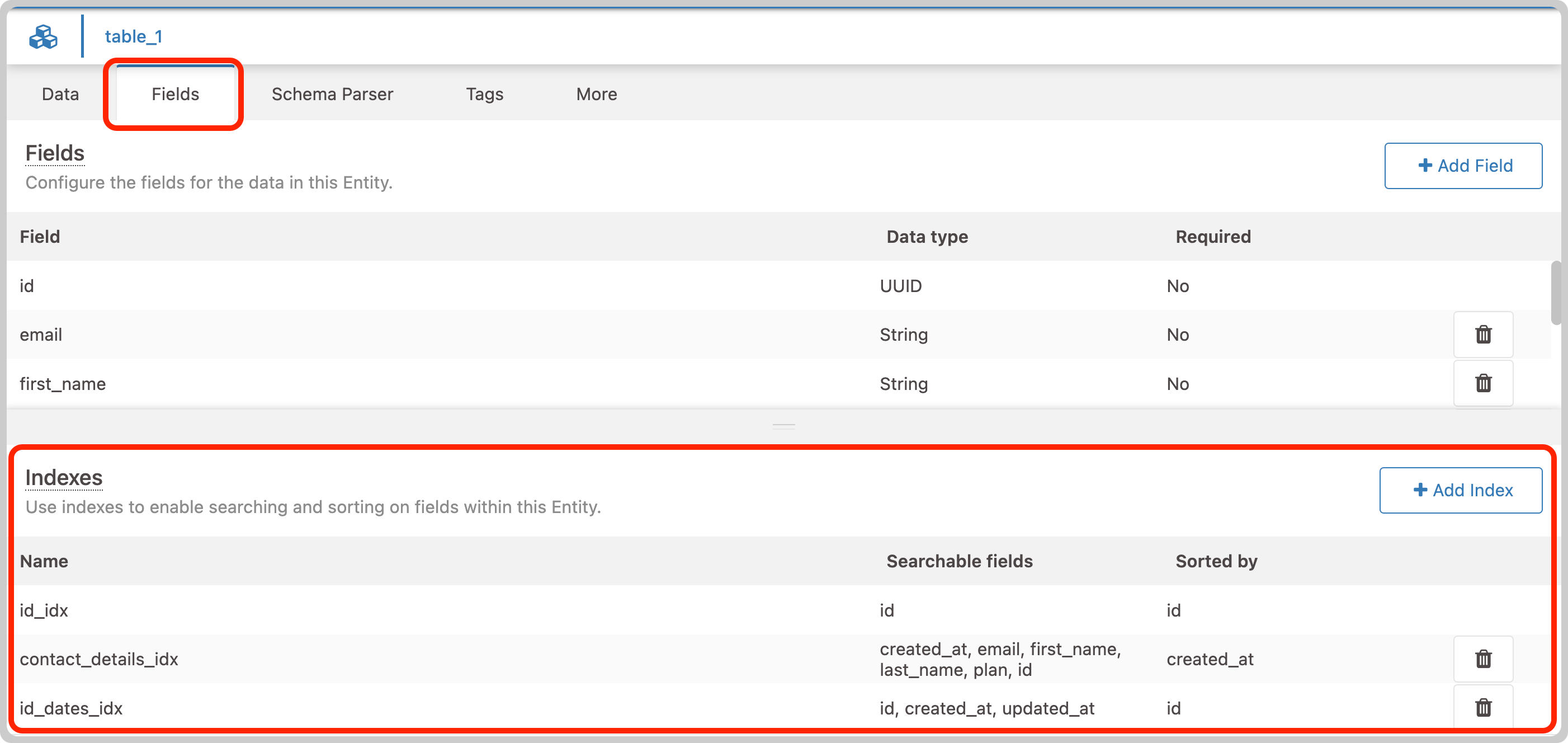Image resolution: width=1568 pixels, height=743 pixels.
Task: Select the first_name field name
Action: click(x=63, y=384)
